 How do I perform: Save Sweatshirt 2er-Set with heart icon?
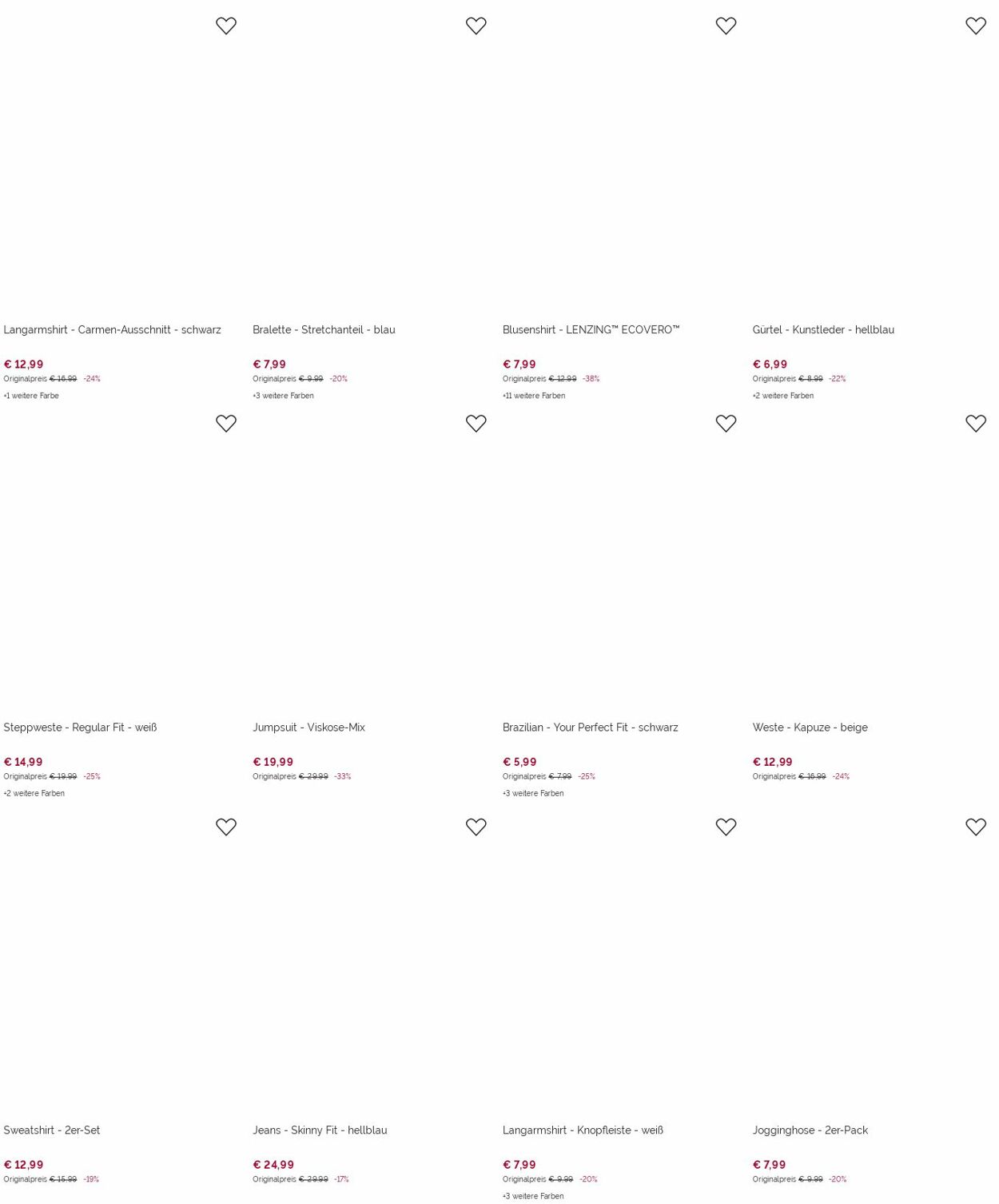pyautogui.click(x=226, y=827)
